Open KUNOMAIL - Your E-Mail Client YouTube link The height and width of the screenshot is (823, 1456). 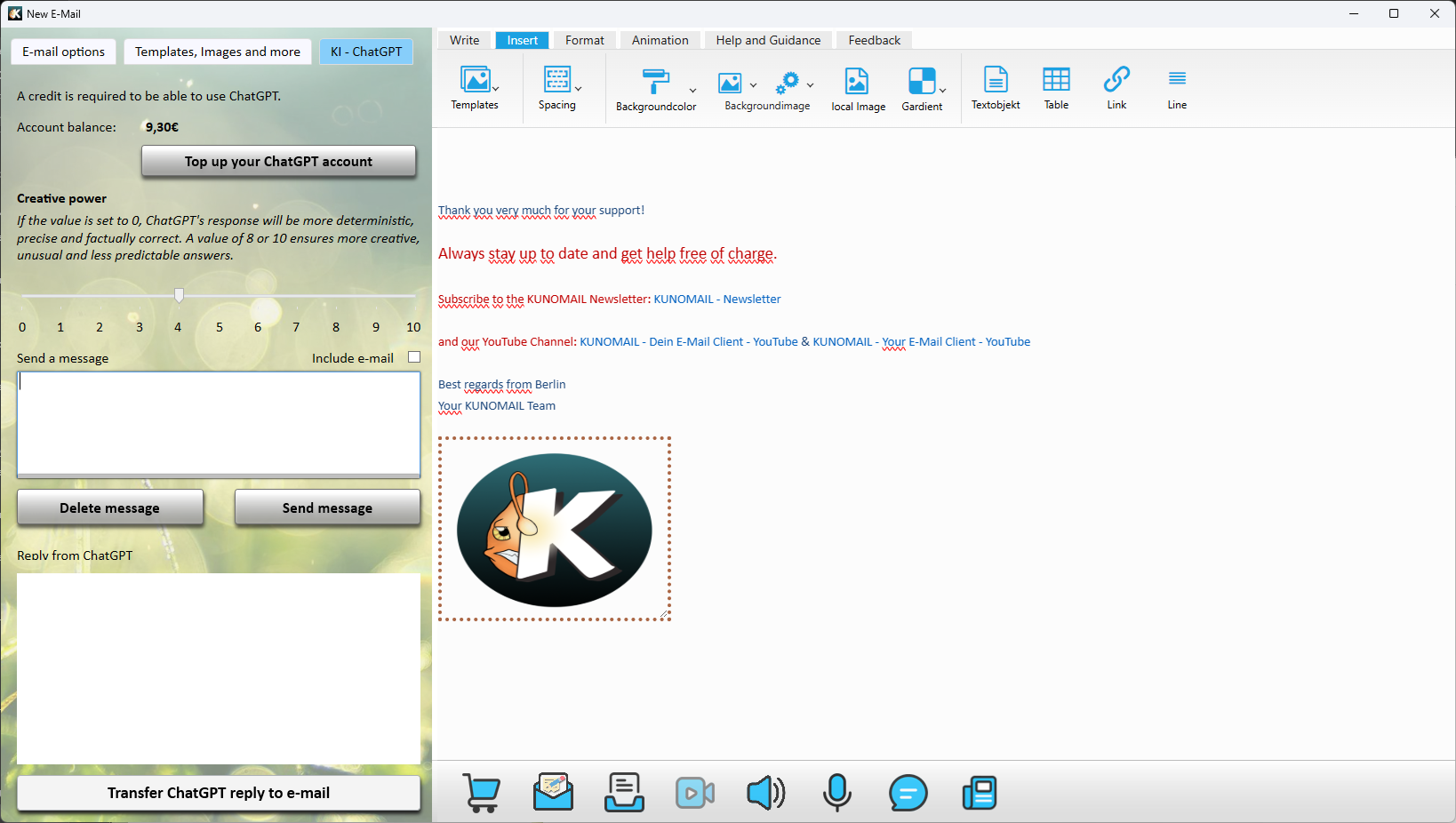coord(922,342)
